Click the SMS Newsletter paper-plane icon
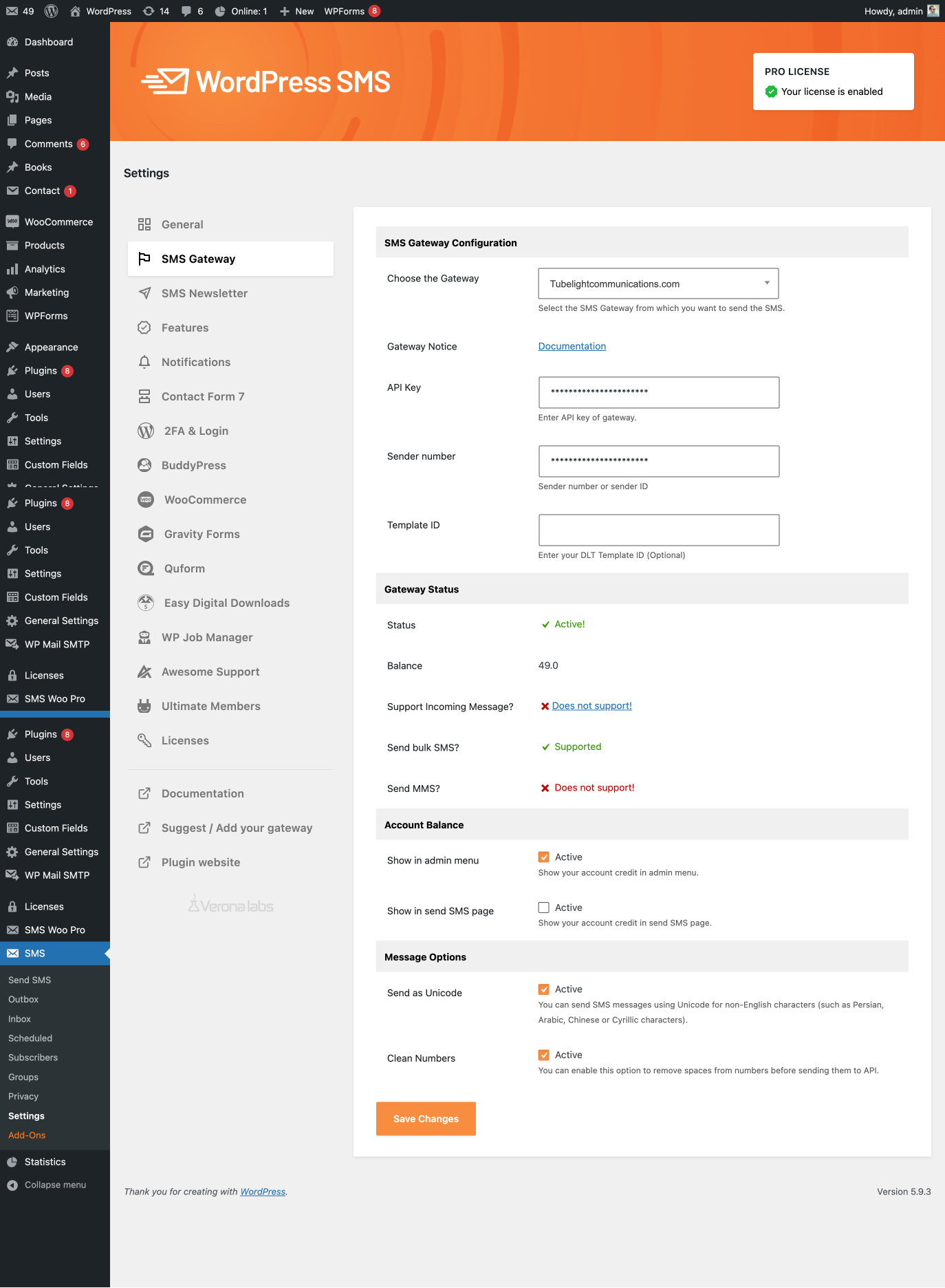This screenshot has height=1288, width=945. (x=144, y=293)
